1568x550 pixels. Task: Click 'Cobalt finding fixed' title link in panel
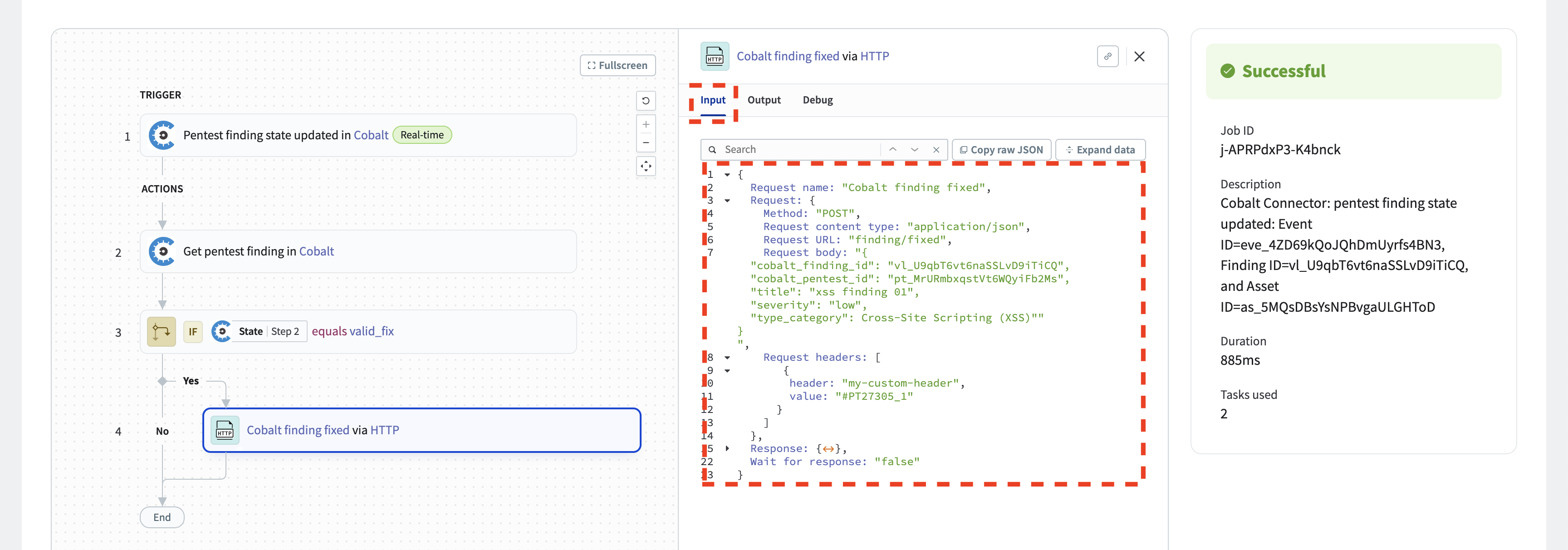tap(788, 56)
